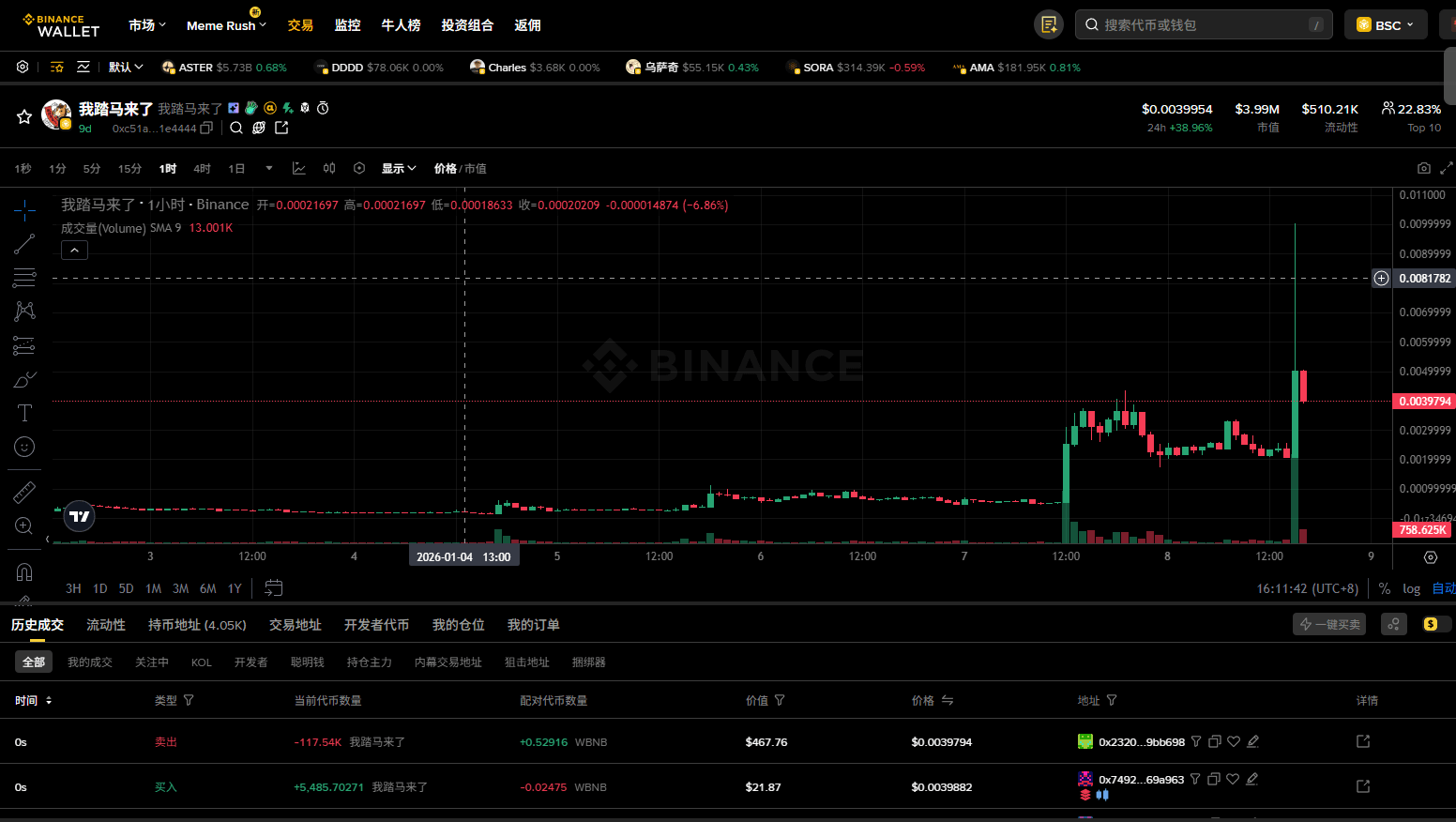
Task: Click the 一键买卖 quick trade button
Action: [x=1329, y=624]
